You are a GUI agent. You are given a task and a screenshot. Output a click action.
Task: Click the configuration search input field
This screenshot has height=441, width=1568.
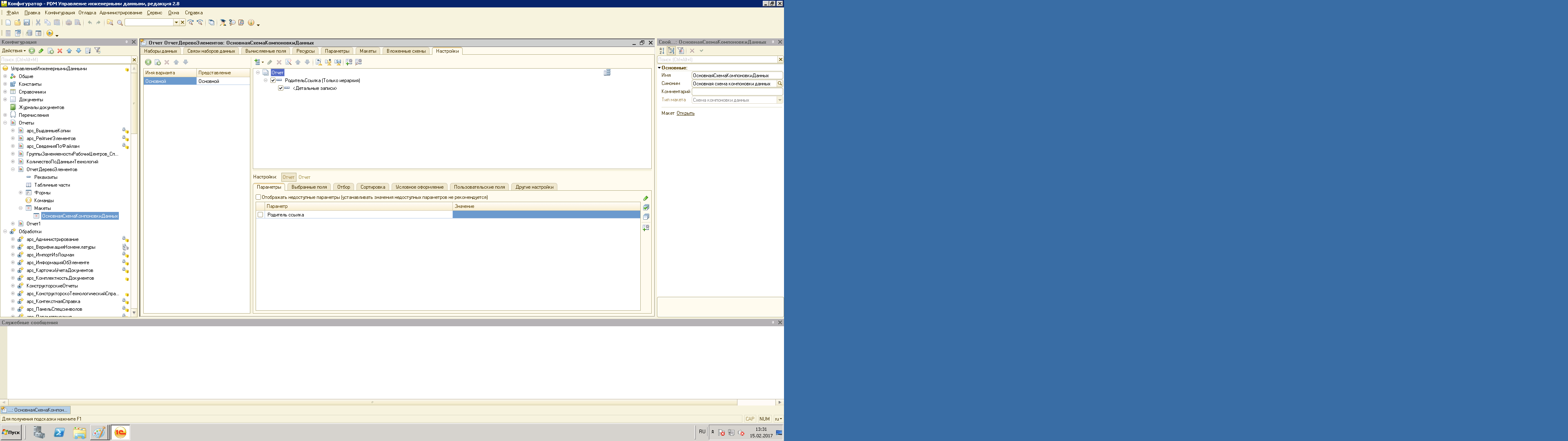(x=66, y=60)
